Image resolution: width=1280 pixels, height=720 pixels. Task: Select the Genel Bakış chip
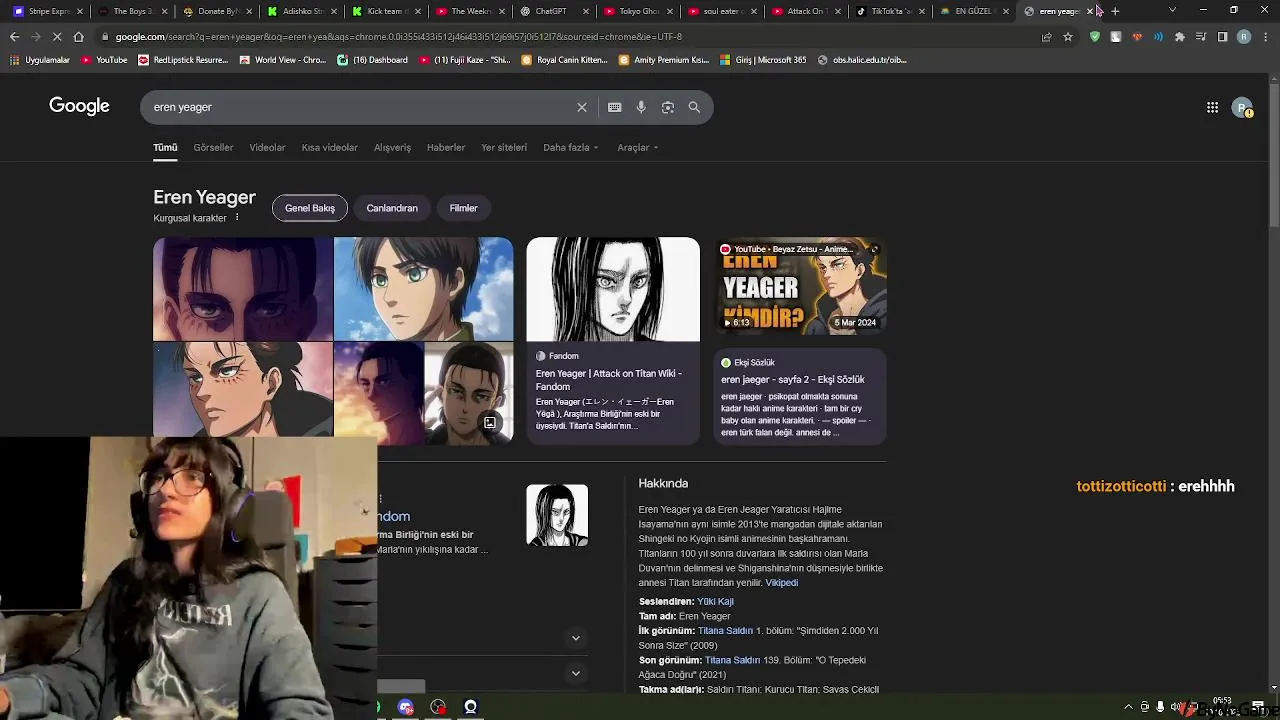(x=310, y=208)
